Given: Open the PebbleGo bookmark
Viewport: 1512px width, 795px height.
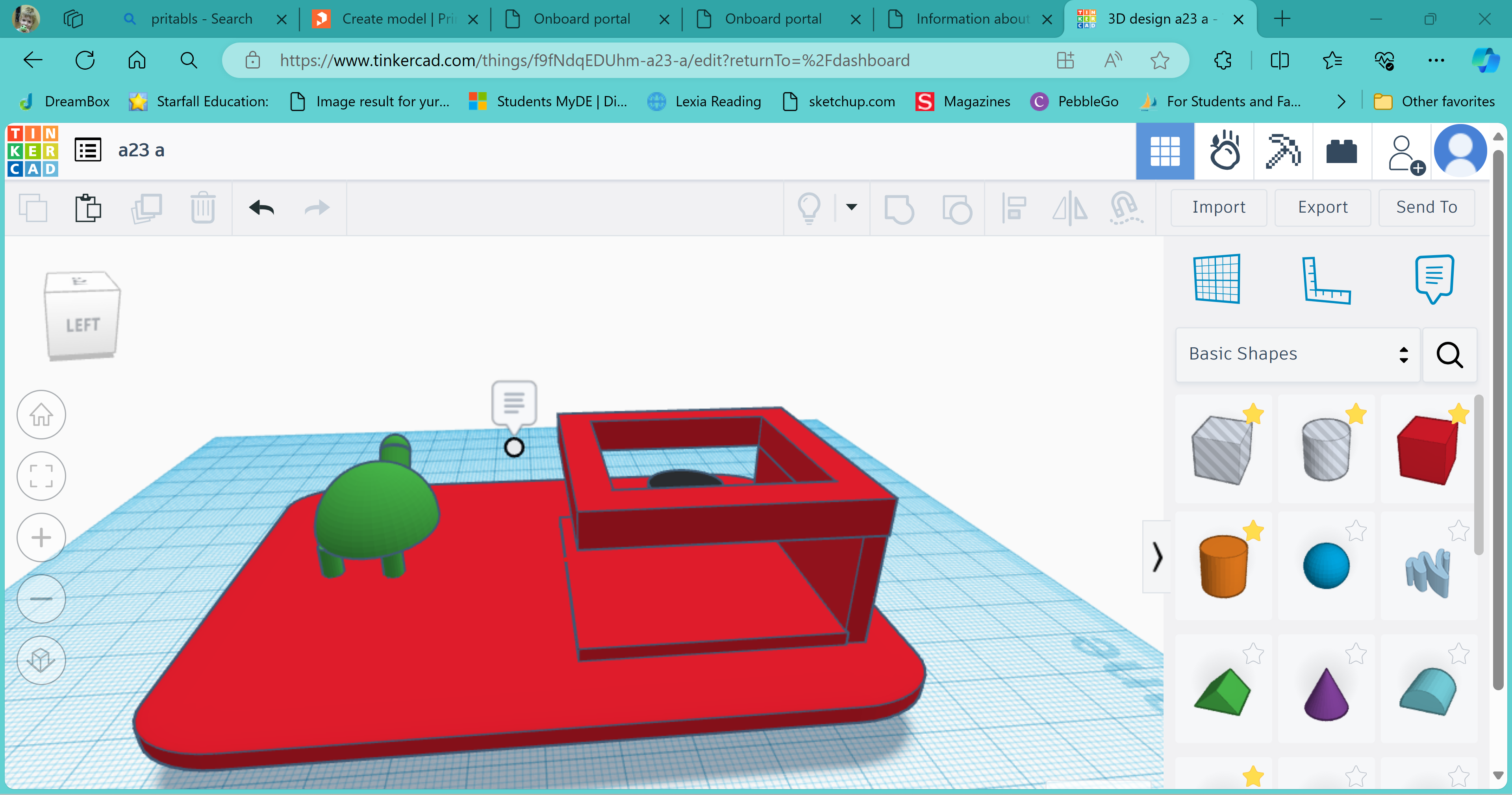Looking at the screenshot, I should point(1074,102).
